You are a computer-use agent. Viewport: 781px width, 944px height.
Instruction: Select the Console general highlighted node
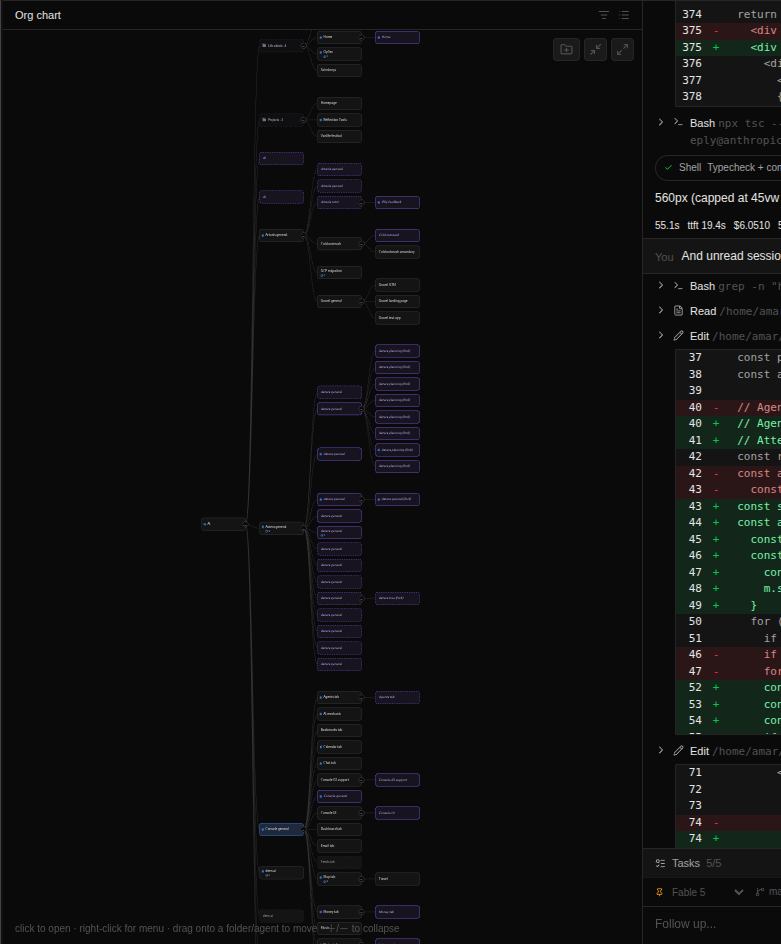click(x=281, y=829)
